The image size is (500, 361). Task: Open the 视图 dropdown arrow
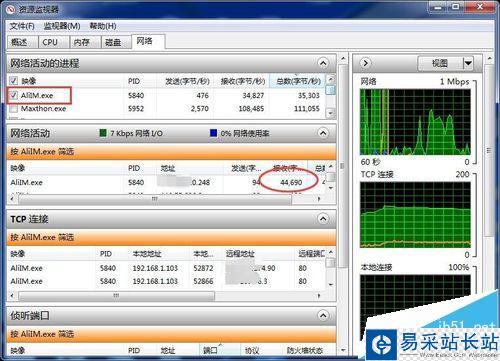(x=468, y=63)
